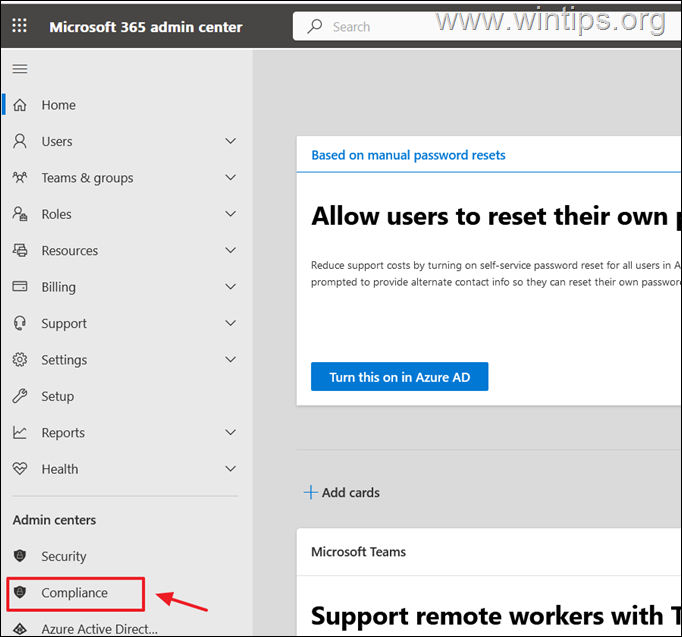Click into the Search field
The height and width of the screenshot is (637, 682).
tap(487, 26)
